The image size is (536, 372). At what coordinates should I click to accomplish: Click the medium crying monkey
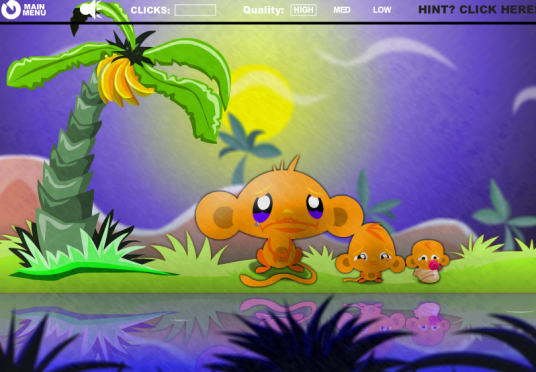[371, 253]
